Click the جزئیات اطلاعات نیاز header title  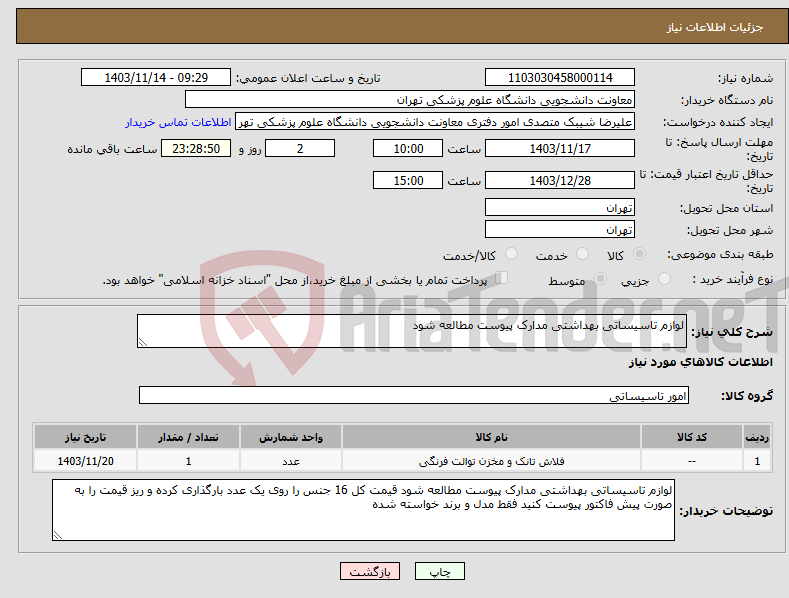pos(715,27)
